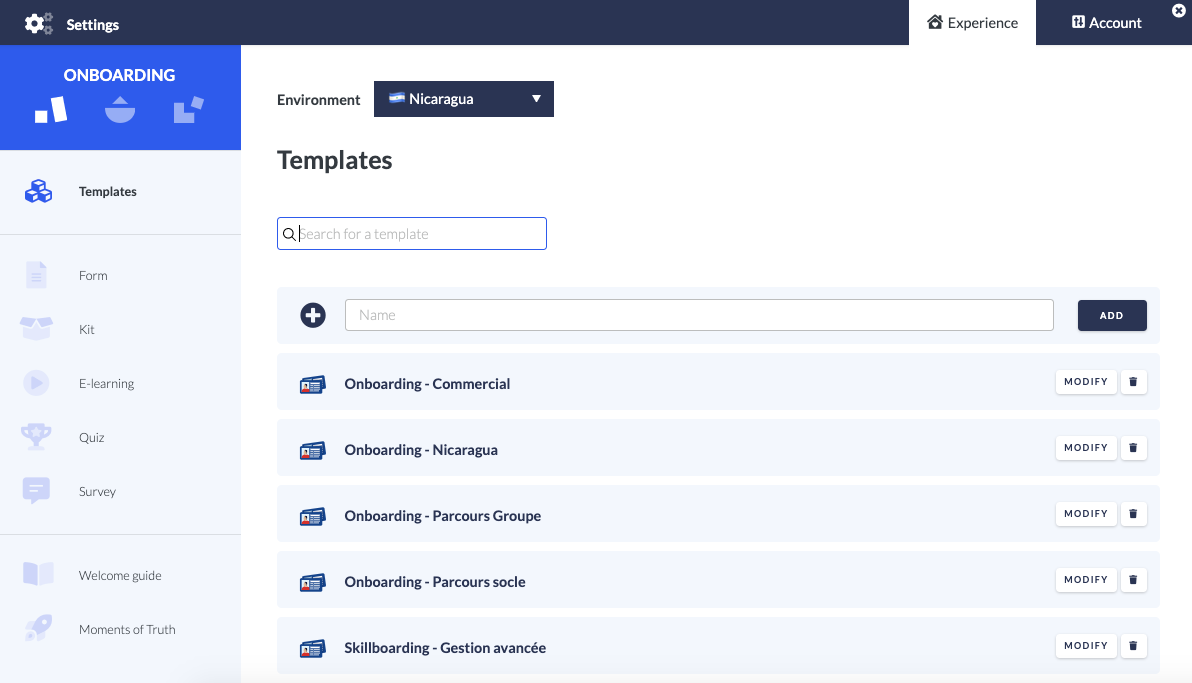Modify the Skillboarding - Gestion avancée template

pos(1086,646)
